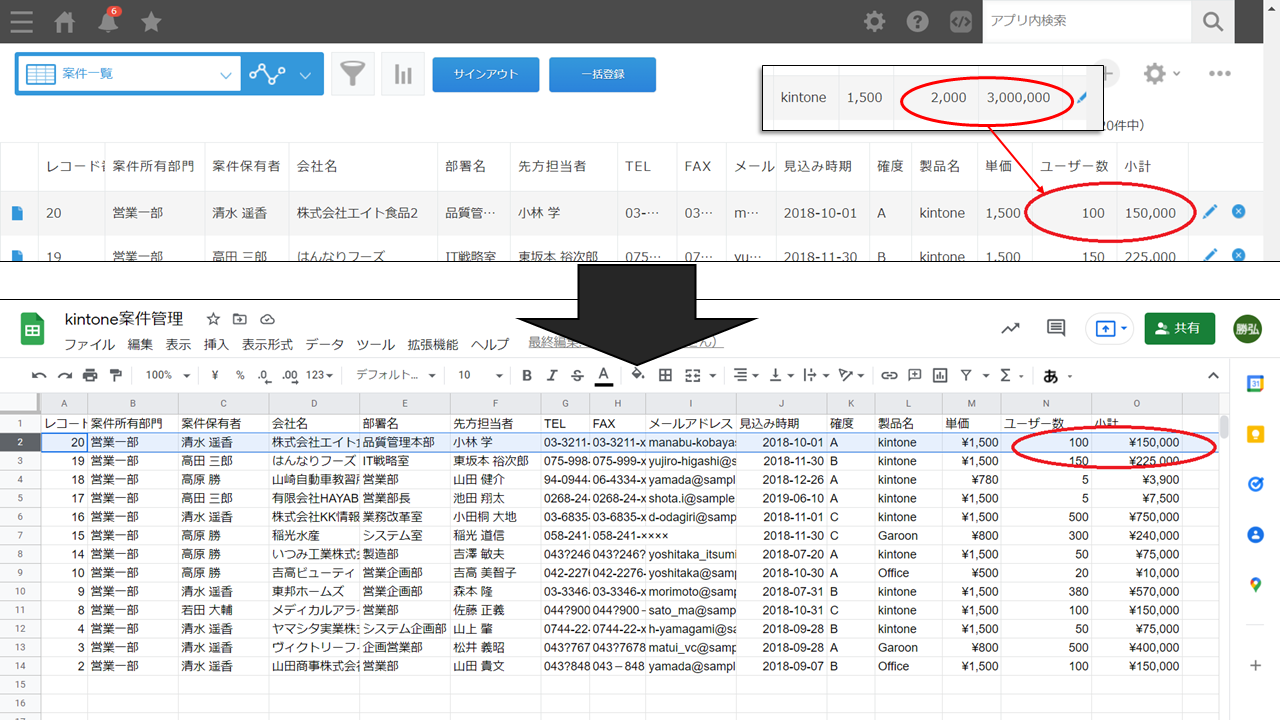Open record 20 details icon
1280x720 pixels.
17,212
